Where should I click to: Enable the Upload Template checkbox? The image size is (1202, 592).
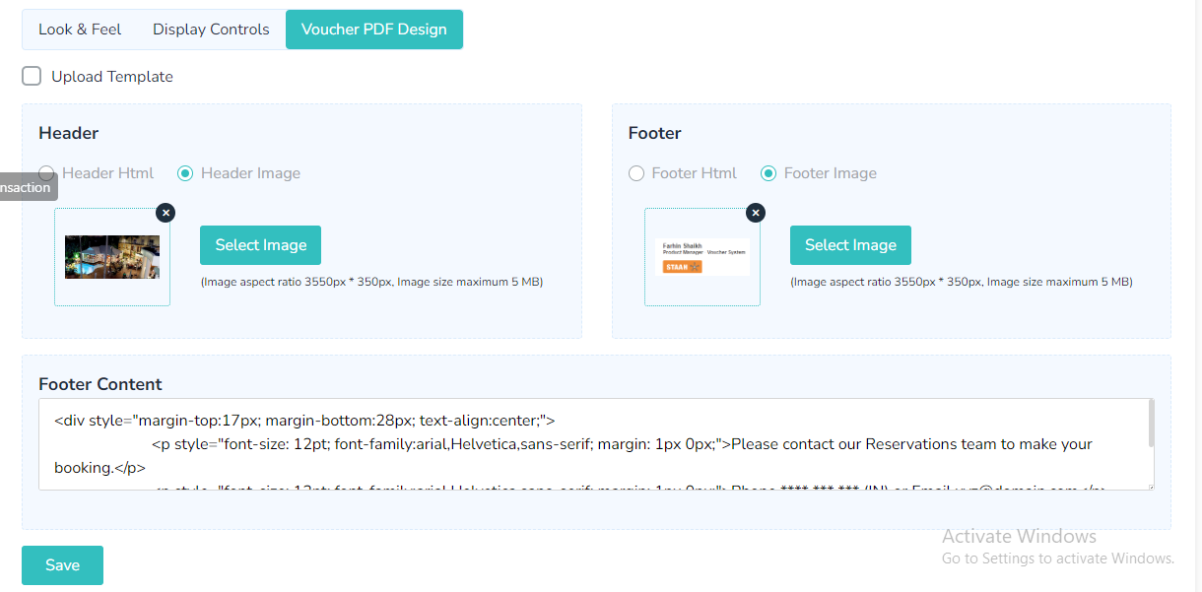coord(32,77)
